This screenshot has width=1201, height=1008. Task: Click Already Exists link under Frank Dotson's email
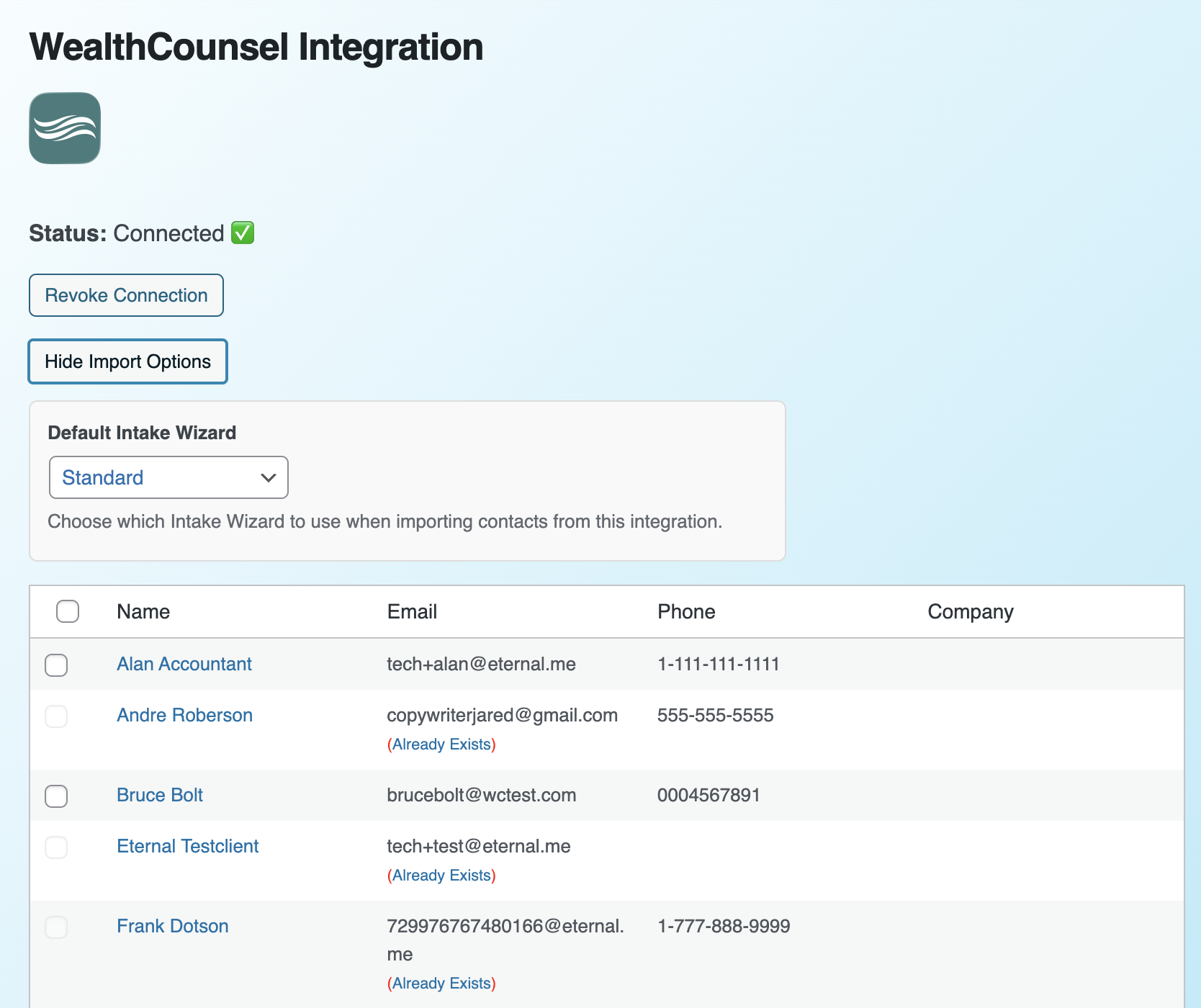coord(441,984)
